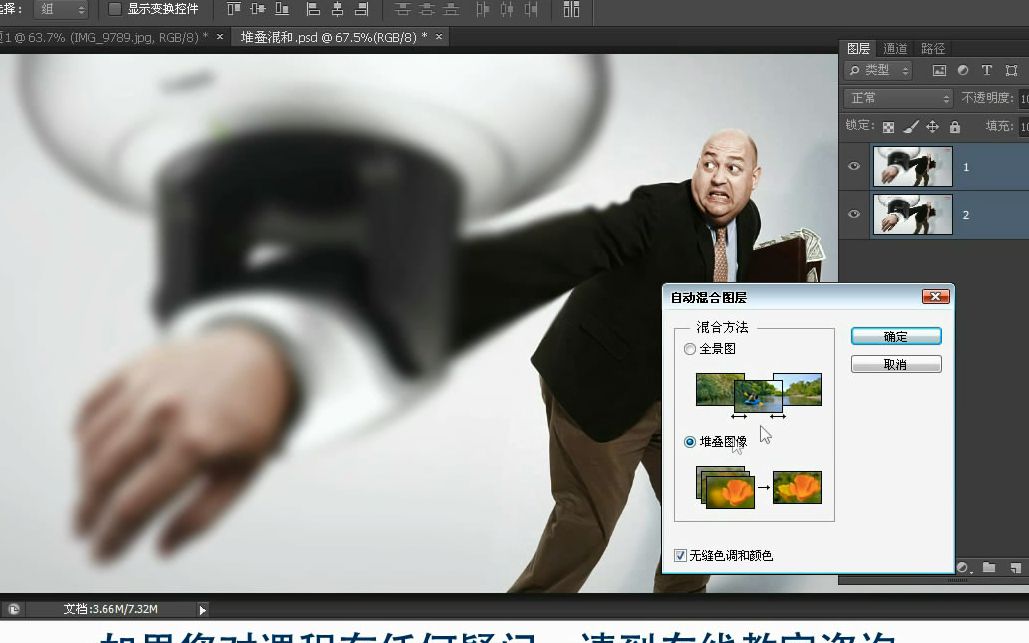Click layer 2's thumbnail

[911, 214]
